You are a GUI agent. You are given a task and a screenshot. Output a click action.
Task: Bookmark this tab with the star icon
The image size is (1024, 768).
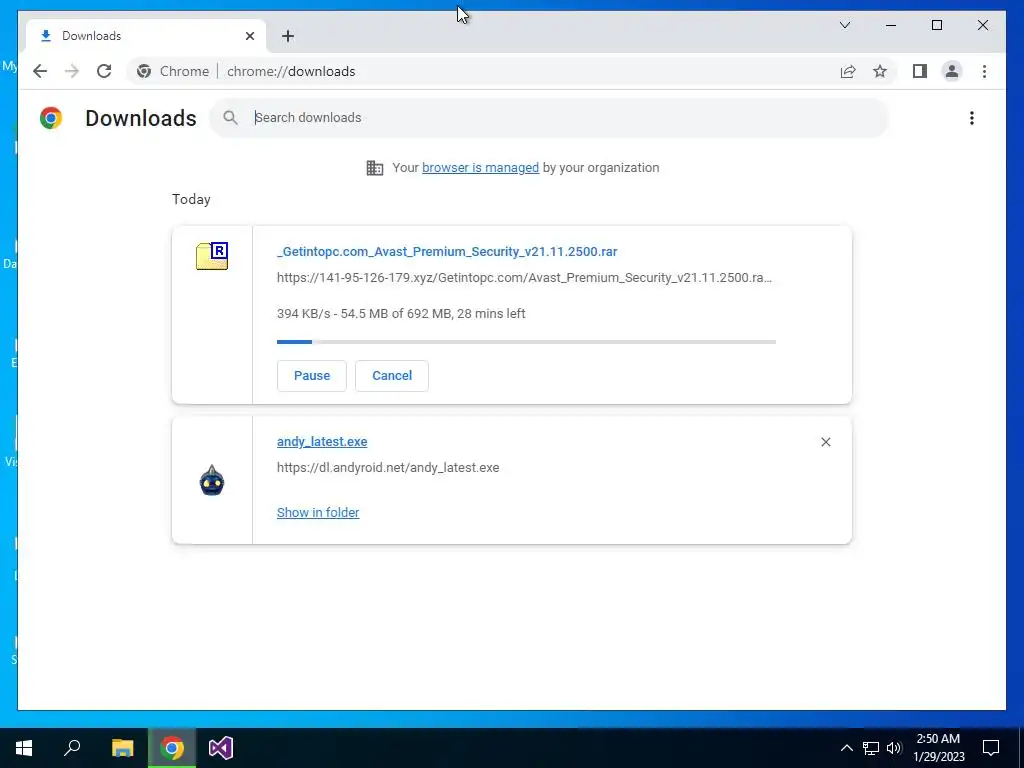click(x=880, y=71)
